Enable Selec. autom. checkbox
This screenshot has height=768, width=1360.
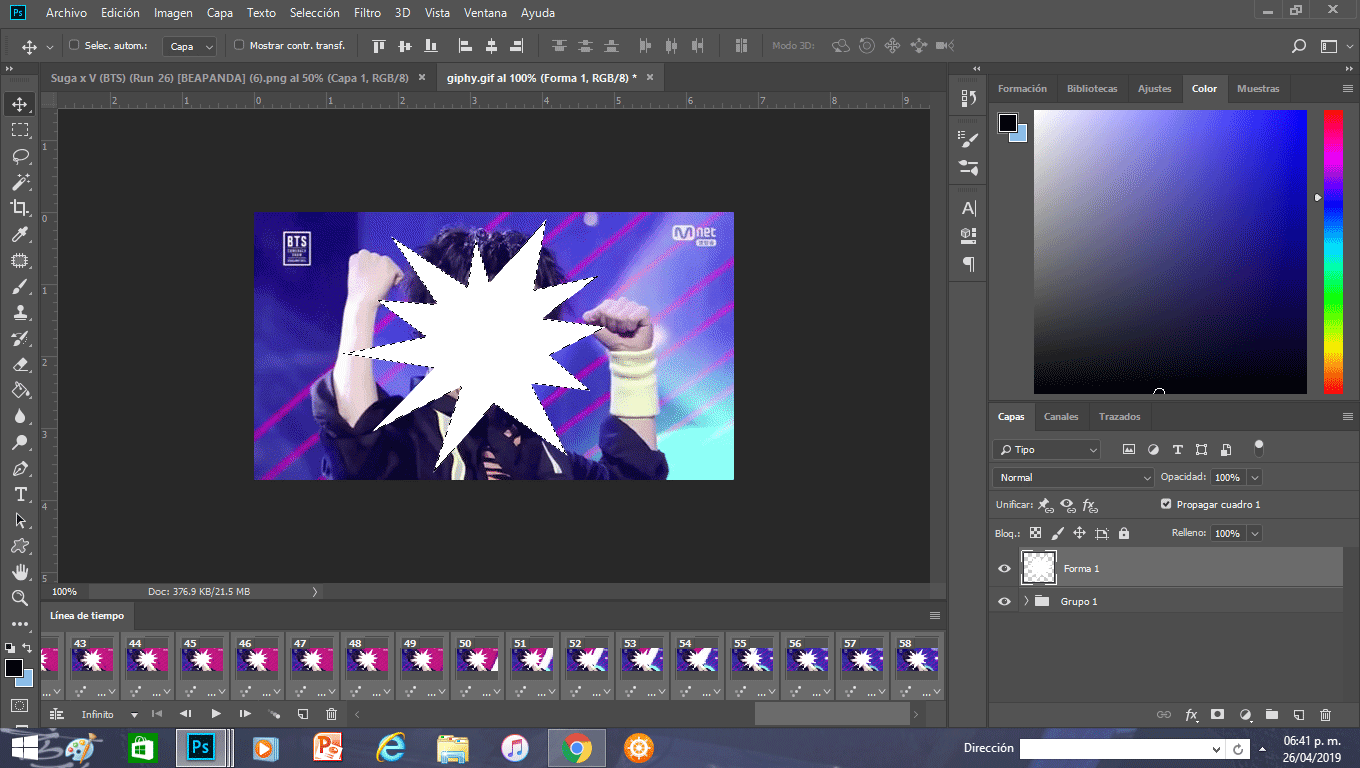[x=74, y=45]
